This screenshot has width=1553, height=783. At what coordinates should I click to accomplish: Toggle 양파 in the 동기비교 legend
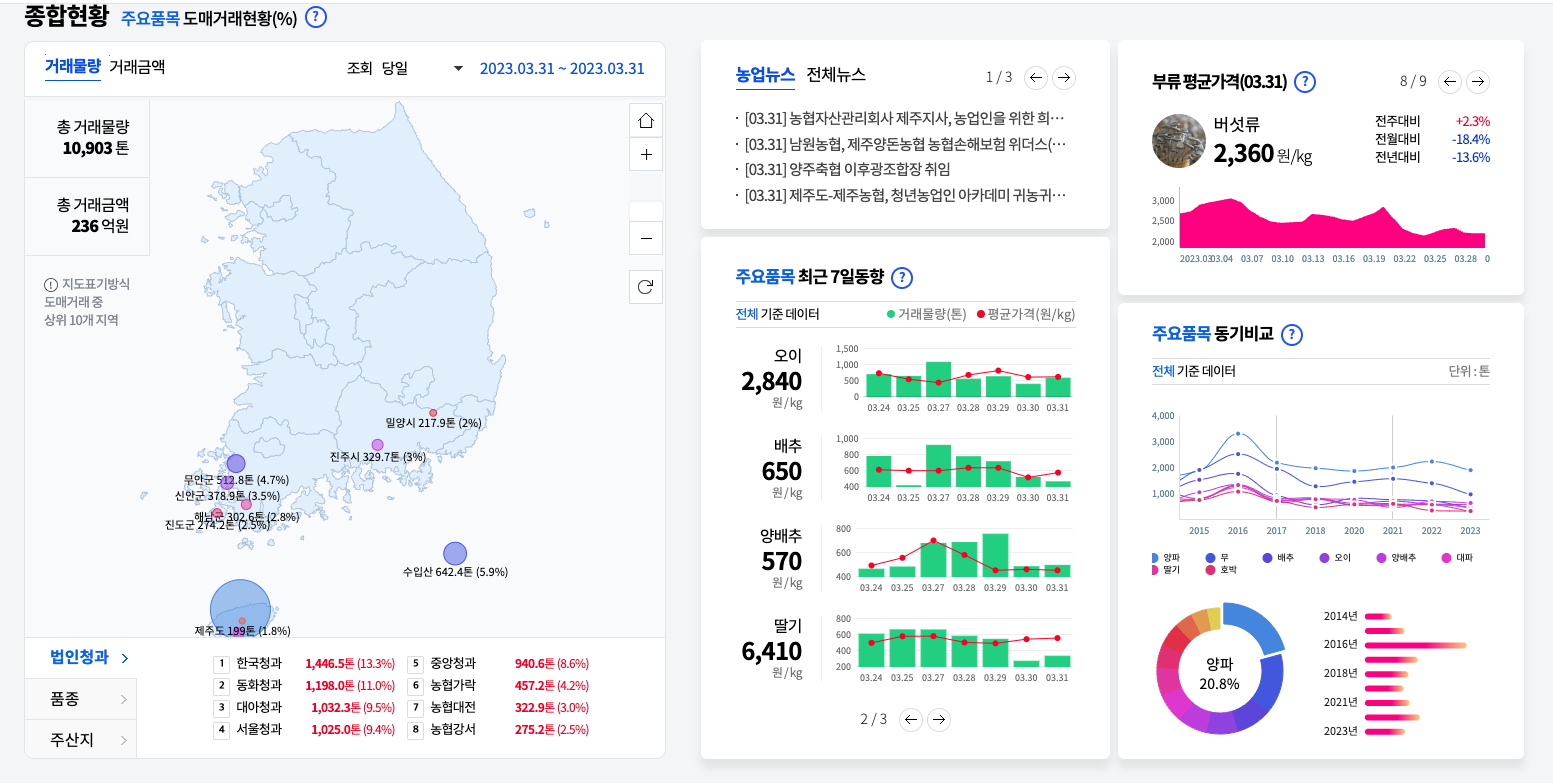(x=1166, y=557)
